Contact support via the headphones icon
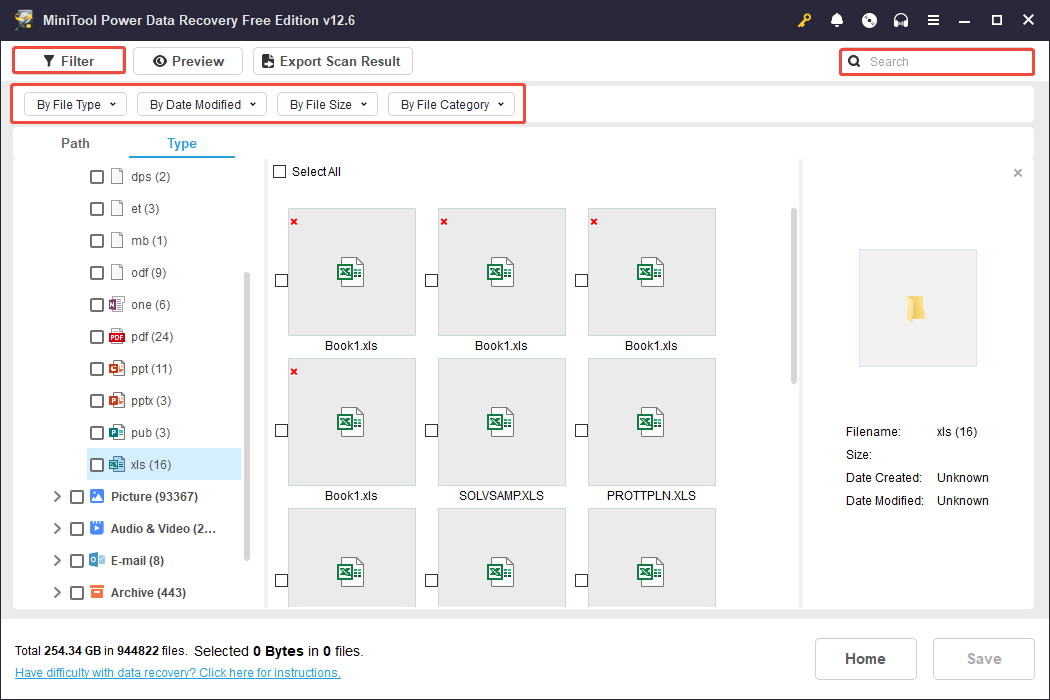This screenshot has height=700, width=1050. tap(901, 20)
